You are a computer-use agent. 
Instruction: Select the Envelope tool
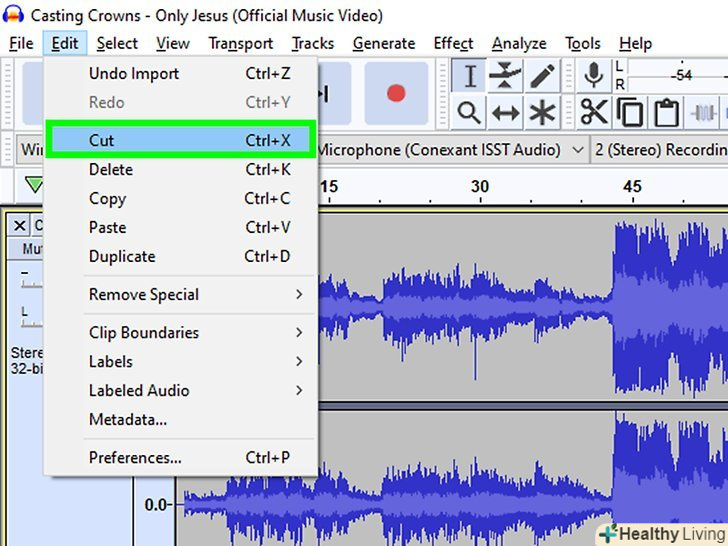pos(506,76)
